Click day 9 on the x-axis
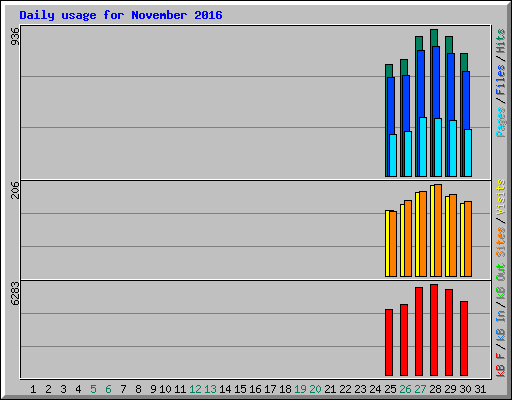 point(153,389)
